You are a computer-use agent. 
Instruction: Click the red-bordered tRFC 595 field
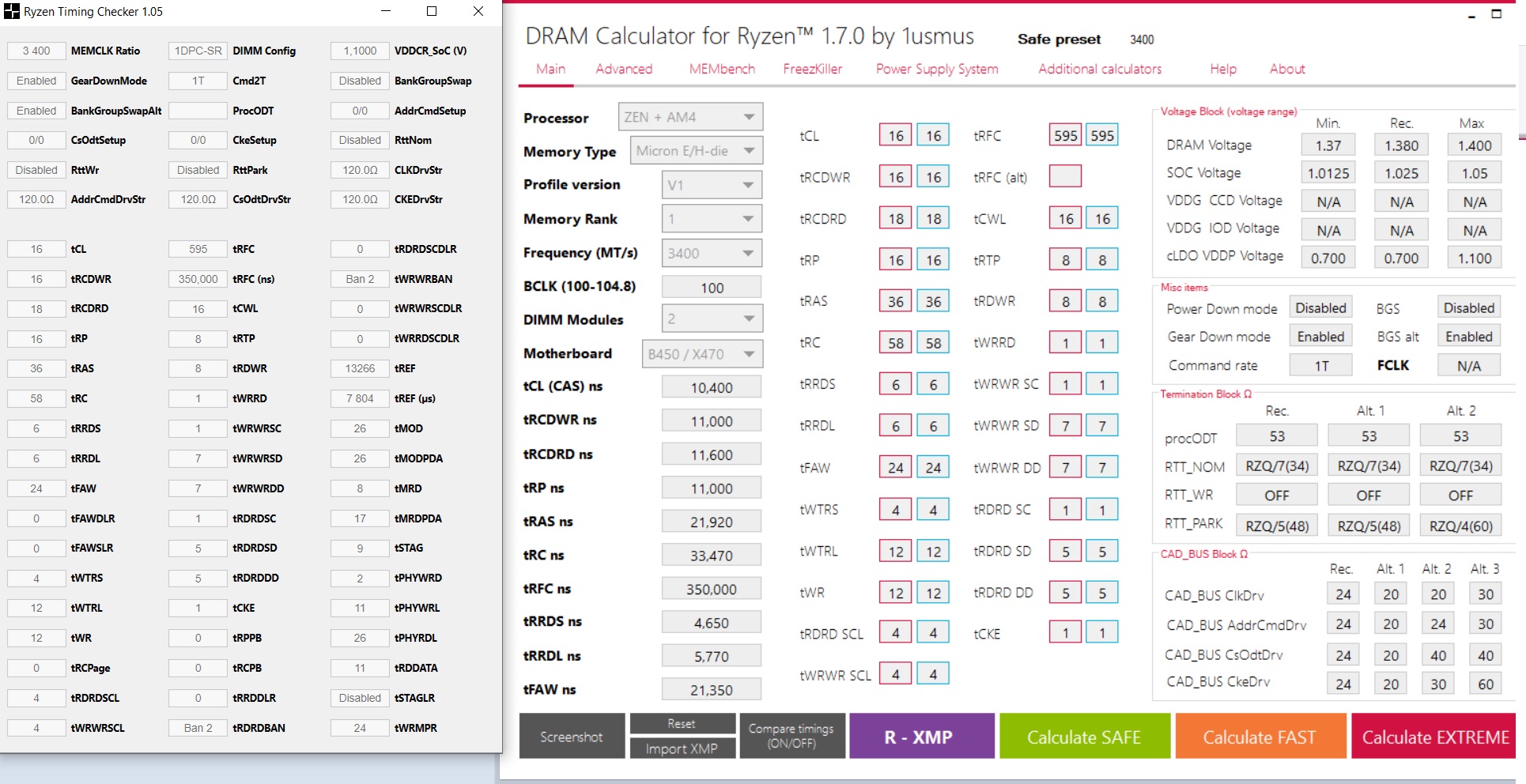[1065, 135]
